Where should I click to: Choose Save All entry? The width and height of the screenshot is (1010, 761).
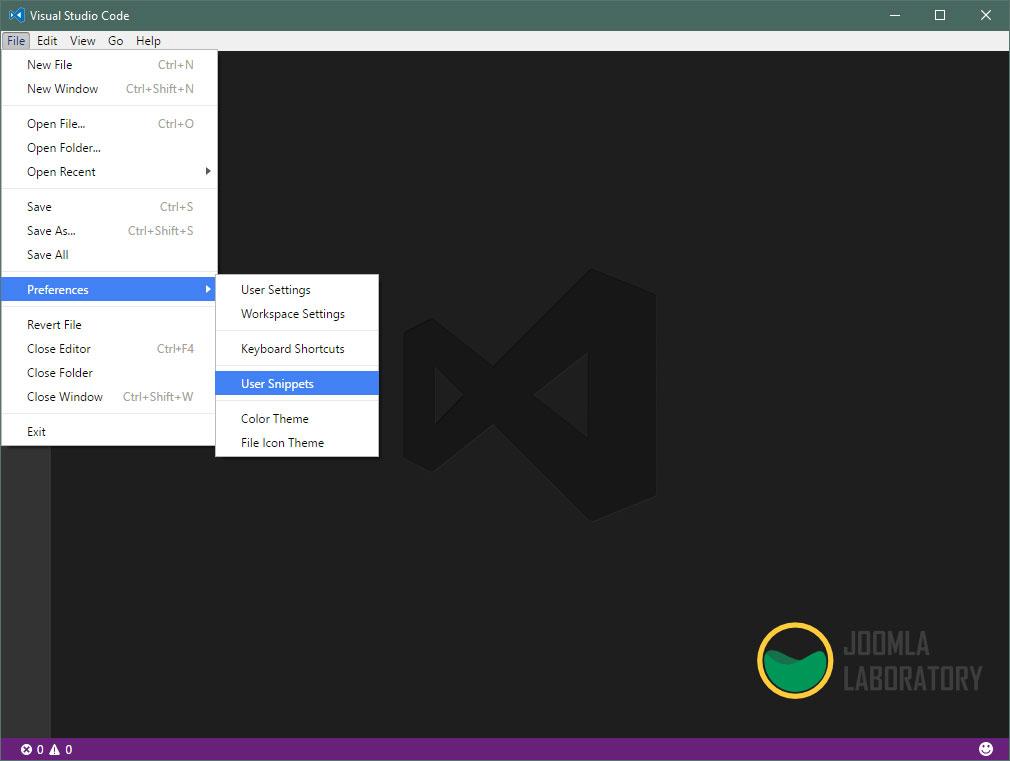click(110, 255)
